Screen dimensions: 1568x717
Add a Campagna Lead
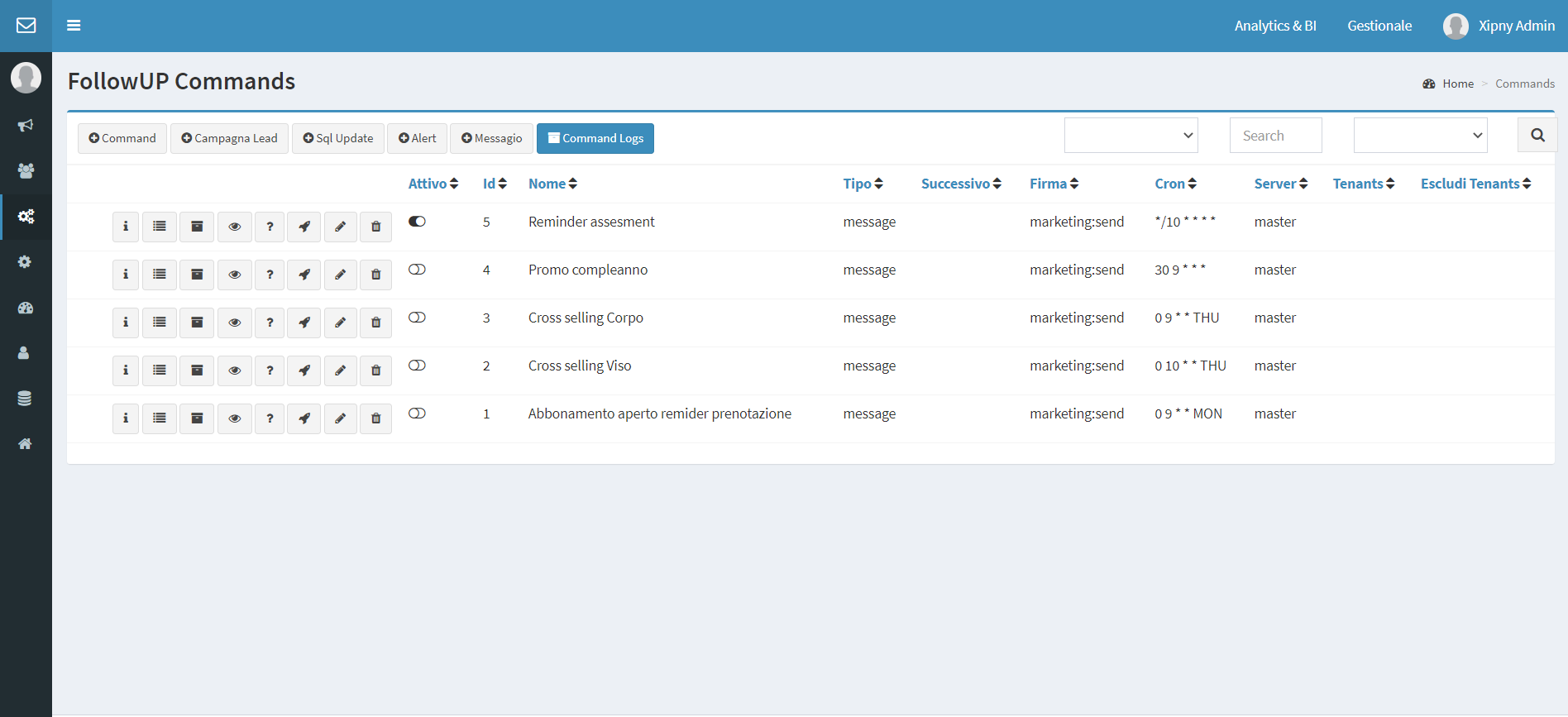coord(229,138)
